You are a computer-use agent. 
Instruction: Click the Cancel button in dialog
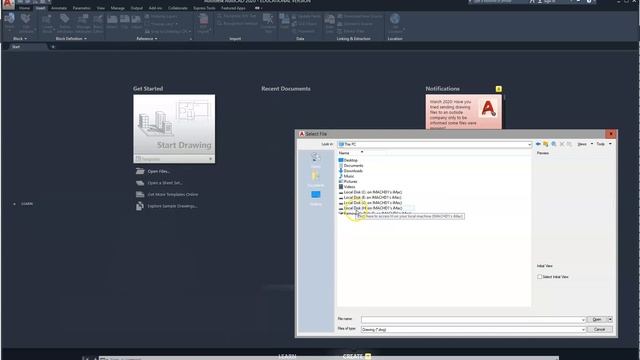(x=600, y=329)
